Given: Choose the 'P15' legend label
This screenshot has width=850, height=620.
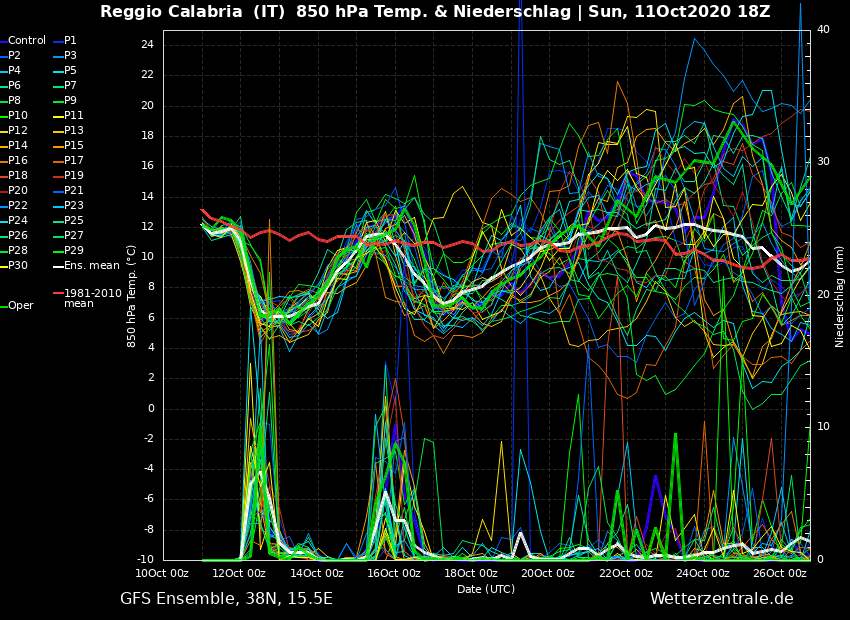Looking at the screenshot, I should click(x=74, y=145).
